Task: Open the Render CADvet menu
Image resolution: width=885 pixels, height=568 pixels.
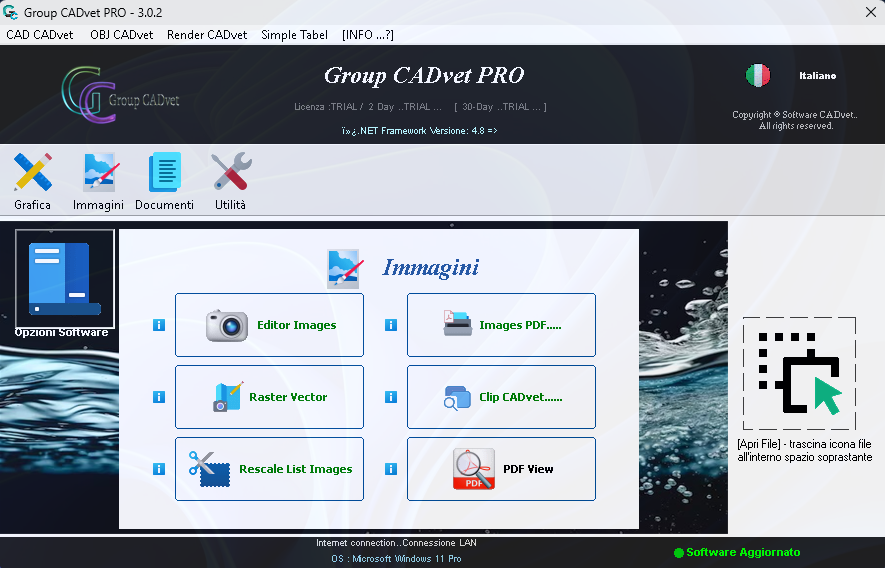Action: pyautogui.click(x=207, y=35)
